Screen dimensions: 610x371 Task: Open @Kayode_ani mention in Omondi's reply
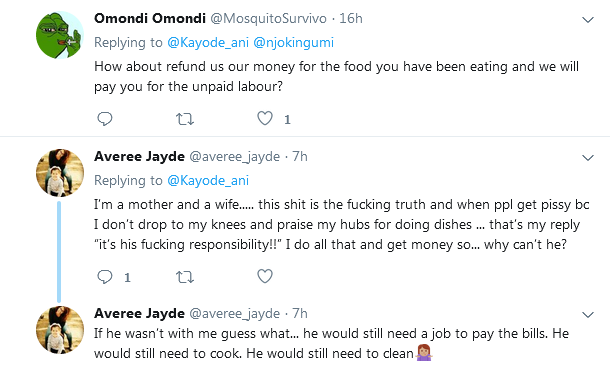208,42
